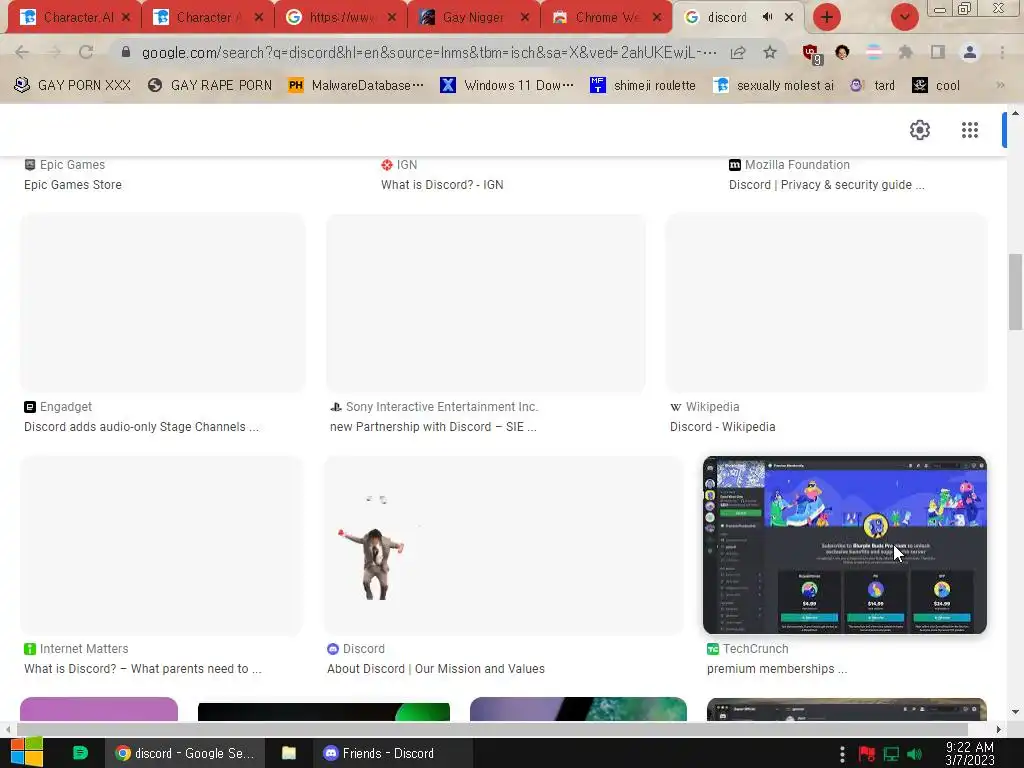Open the uBlock Origin extension icon

pyautogui.click(x=812, y=54)
